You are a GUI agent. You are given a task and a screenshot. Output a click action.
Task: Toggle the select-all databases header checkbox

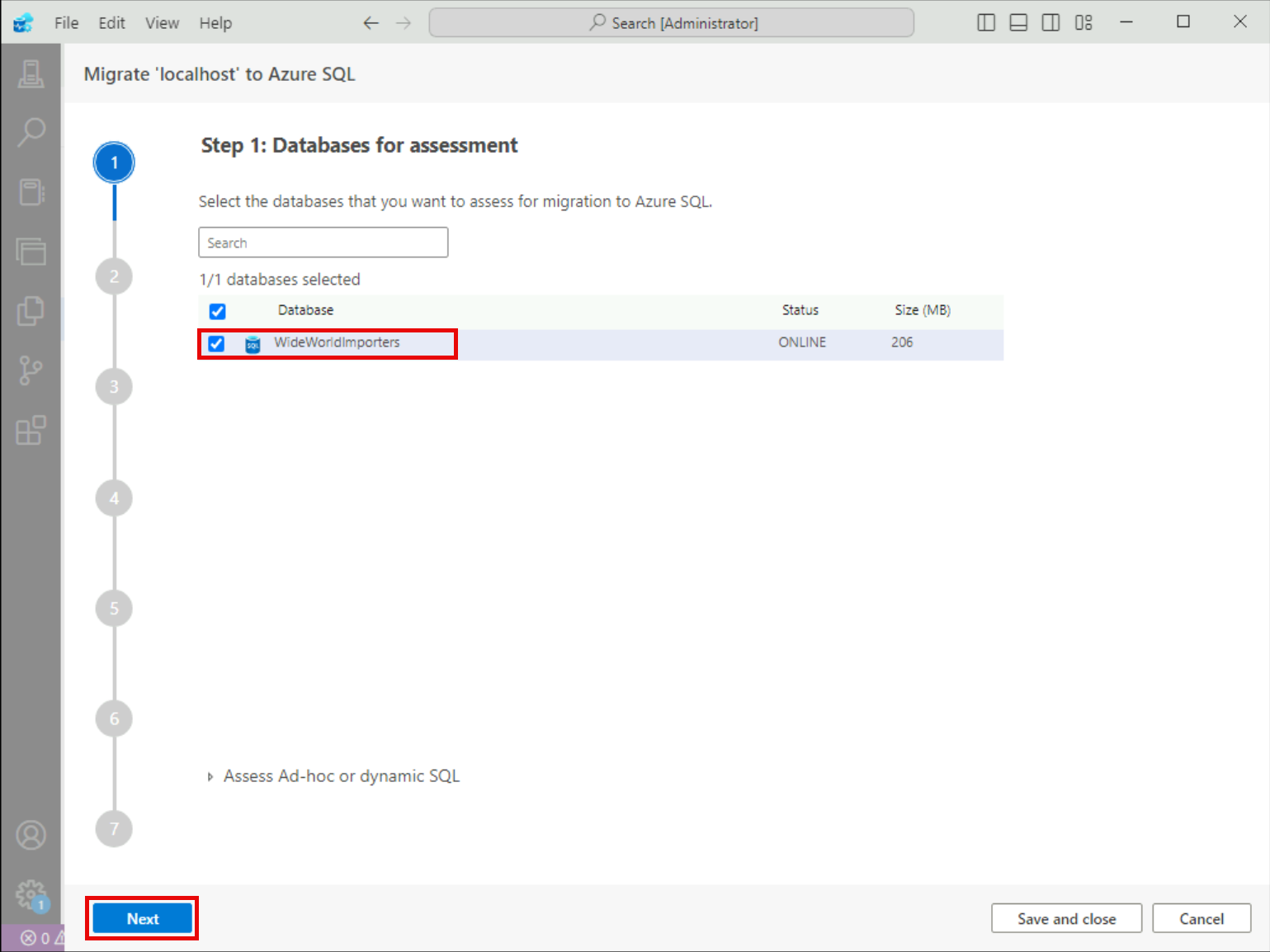[x=217, y=311]
